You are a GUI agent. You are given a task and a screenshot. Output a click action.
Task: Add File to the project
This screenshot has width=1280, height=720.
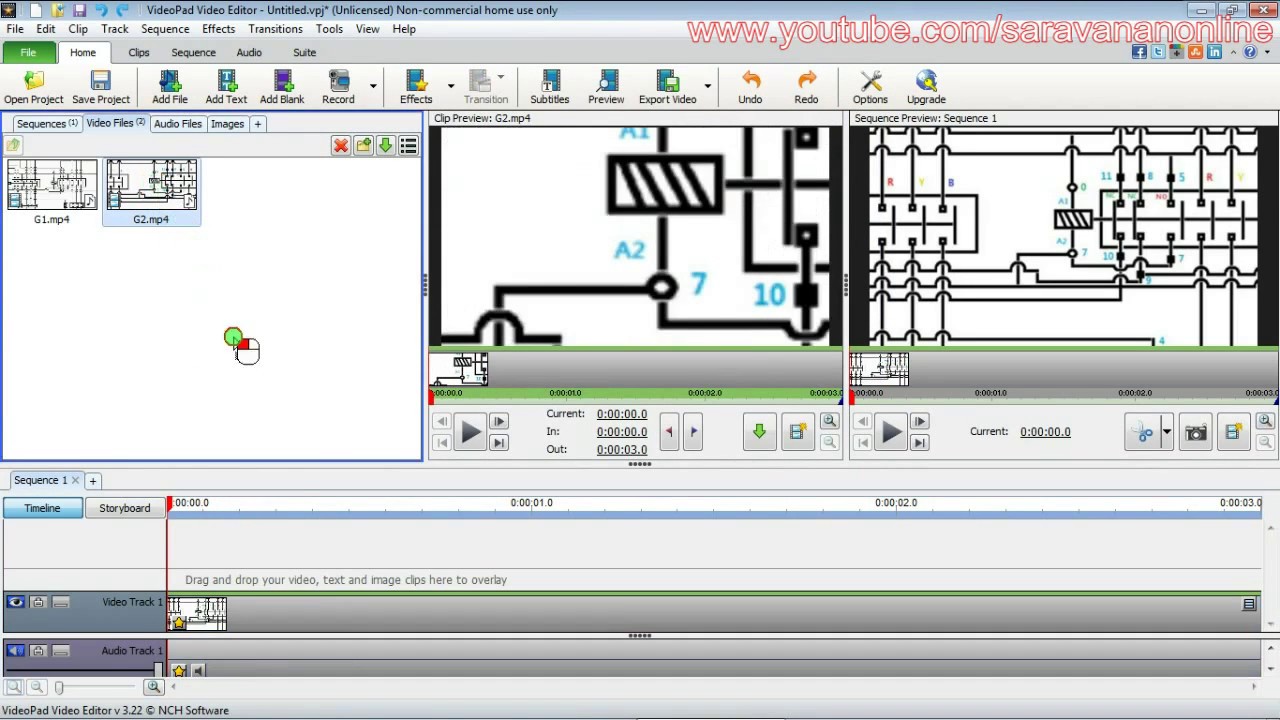pyautogui.click(x=170, y=87)
